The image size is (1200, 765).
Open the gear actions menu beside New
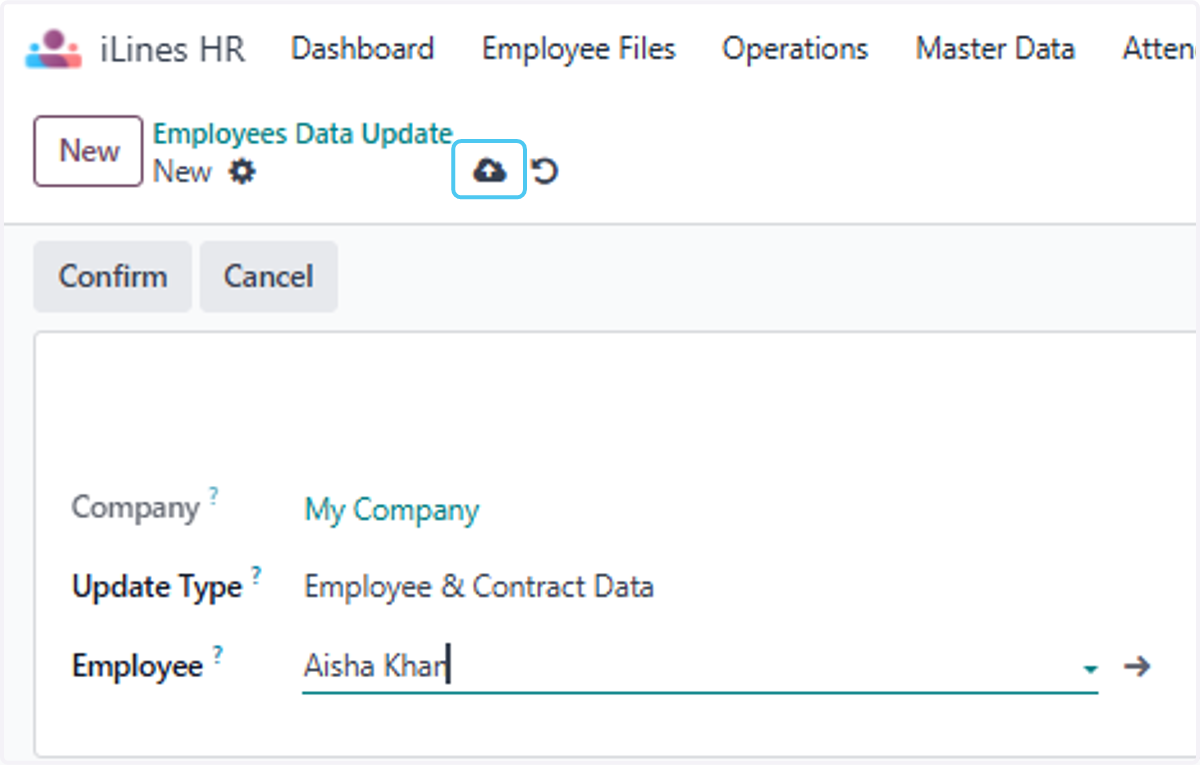(x=241, y=172)
